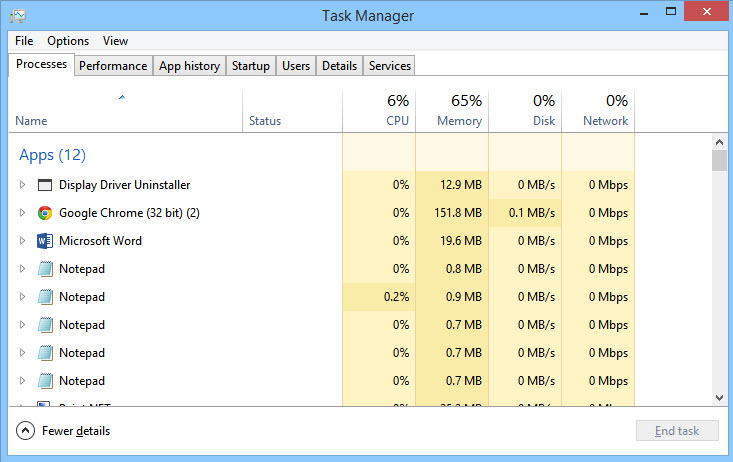Sort by the Memory column header
Screen dimensions: 733x462
click(x=452, y=112)
